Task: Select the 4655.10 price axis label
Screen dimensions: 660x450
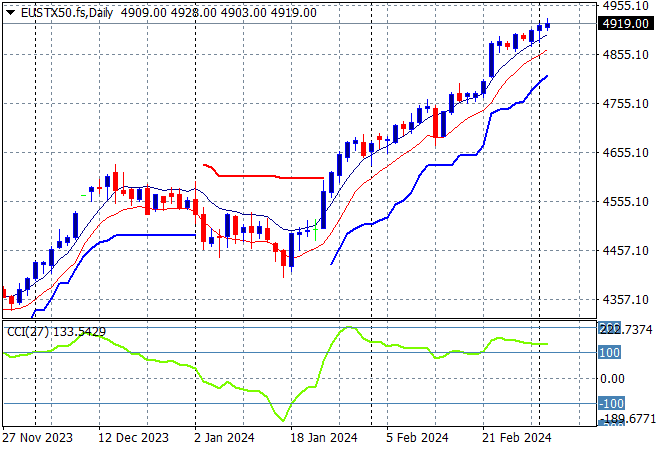Action: coord(625,152)
